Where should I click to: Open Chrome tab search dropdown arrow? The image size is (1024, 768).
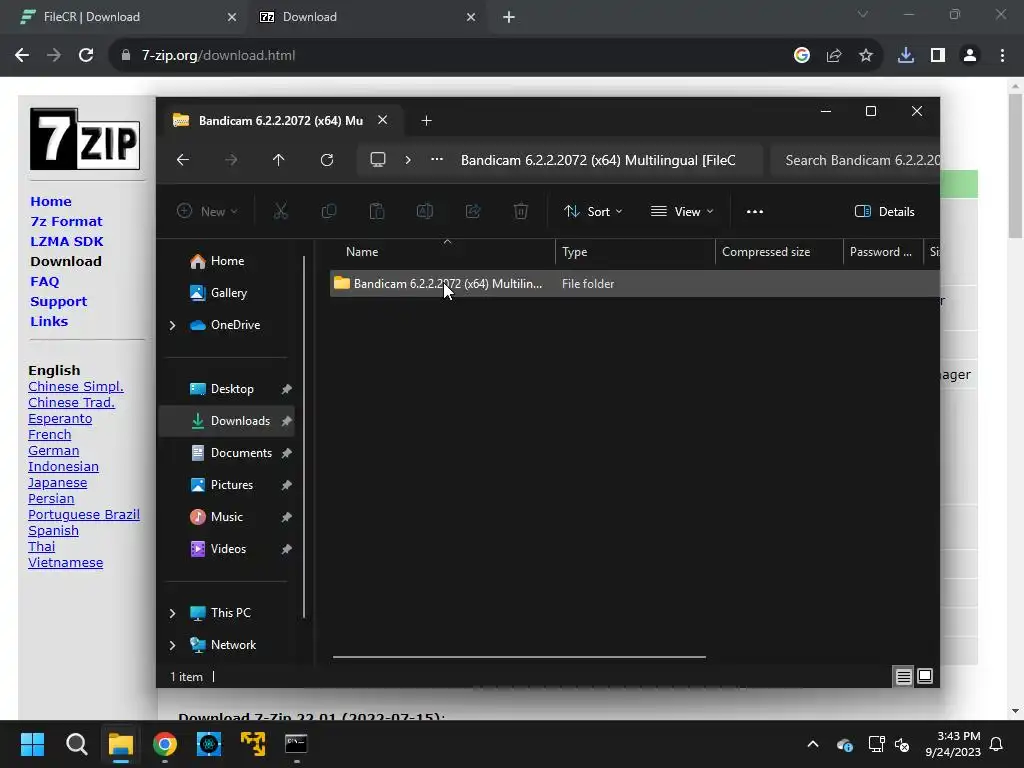pyautogui.click(x=863, y=14)
